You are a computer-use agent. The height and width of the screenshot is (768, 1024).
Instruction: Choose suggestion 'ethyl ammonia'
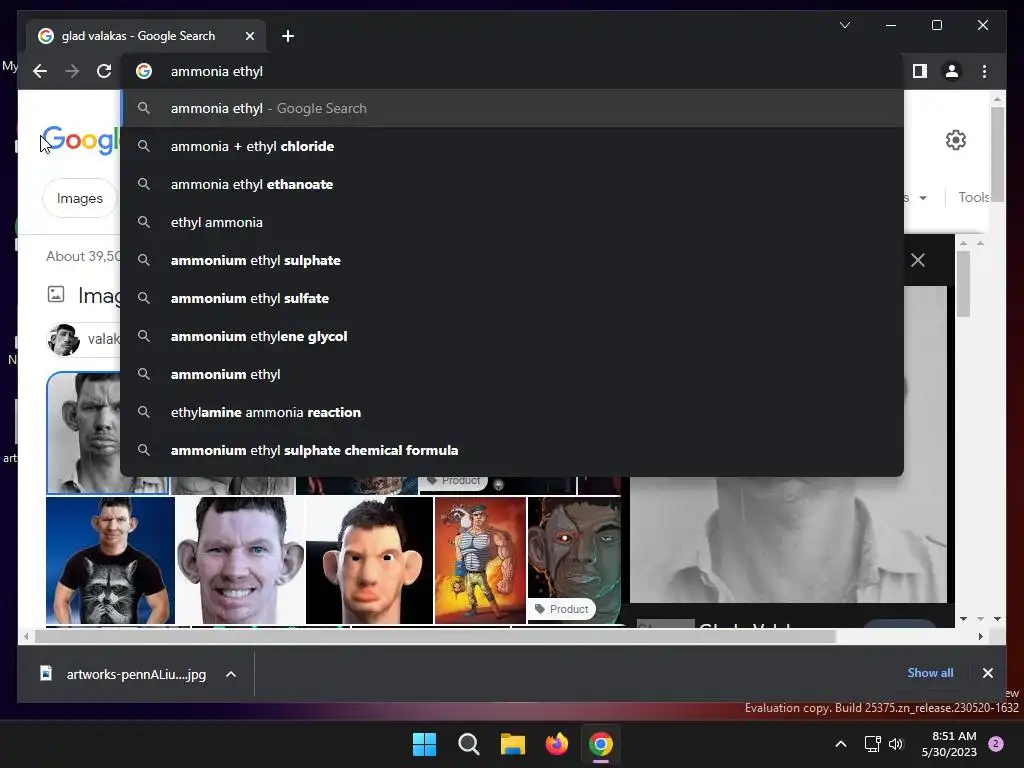[x=512, y=222]
